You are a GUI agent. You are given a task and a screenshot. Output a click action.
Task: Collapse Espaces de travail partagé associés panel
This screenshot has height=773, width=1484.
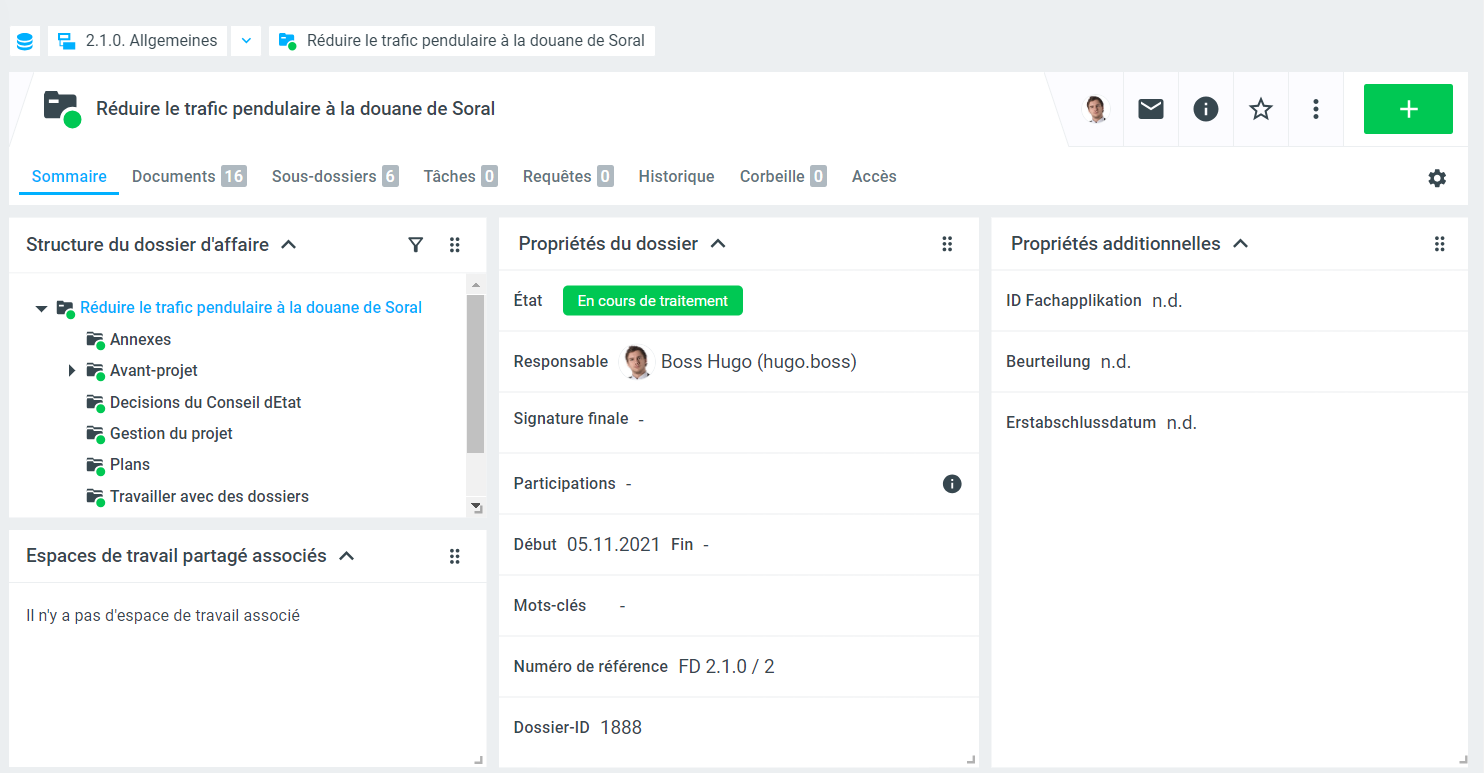(347, 556)
